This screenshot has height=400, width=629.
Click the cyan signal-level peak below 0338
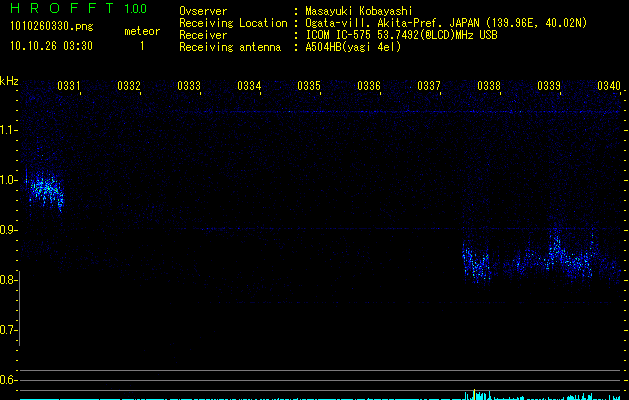click(475, 394)
